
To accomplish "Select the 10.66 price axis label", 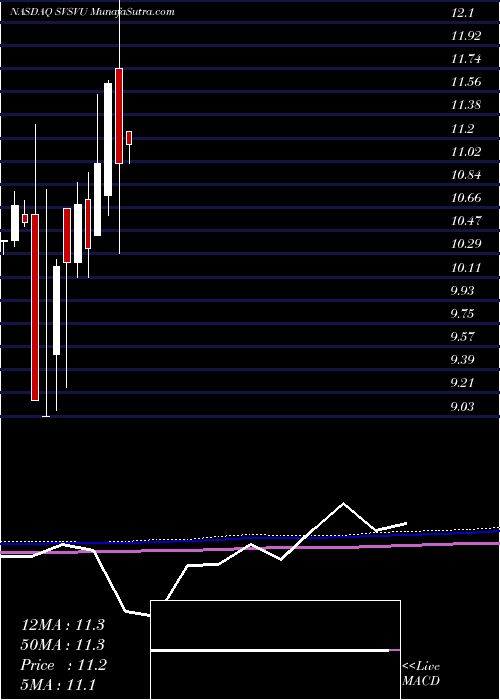I will (466, 198).
